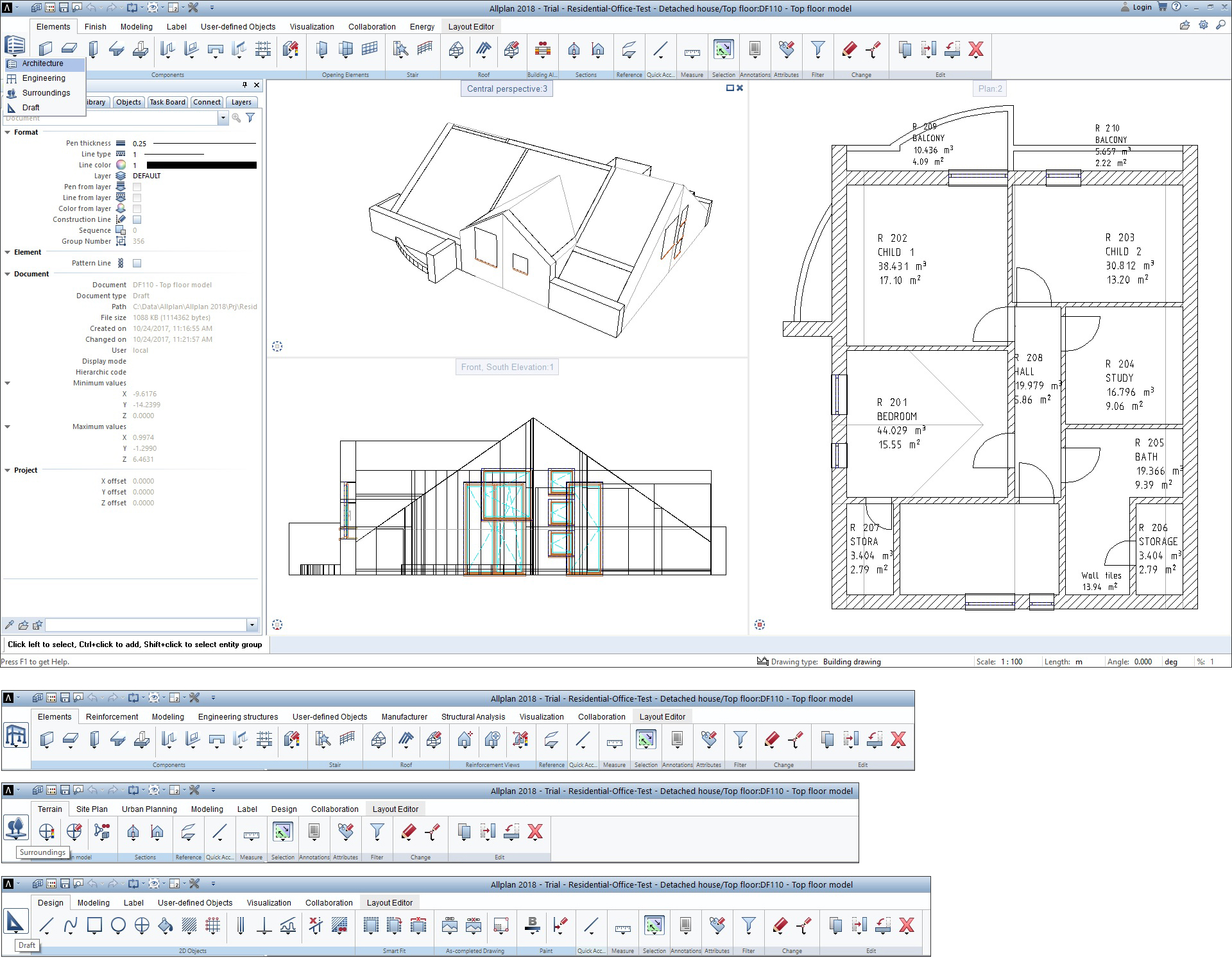Click the paint bucket Fill tool in Draft strip

point(166,925)
